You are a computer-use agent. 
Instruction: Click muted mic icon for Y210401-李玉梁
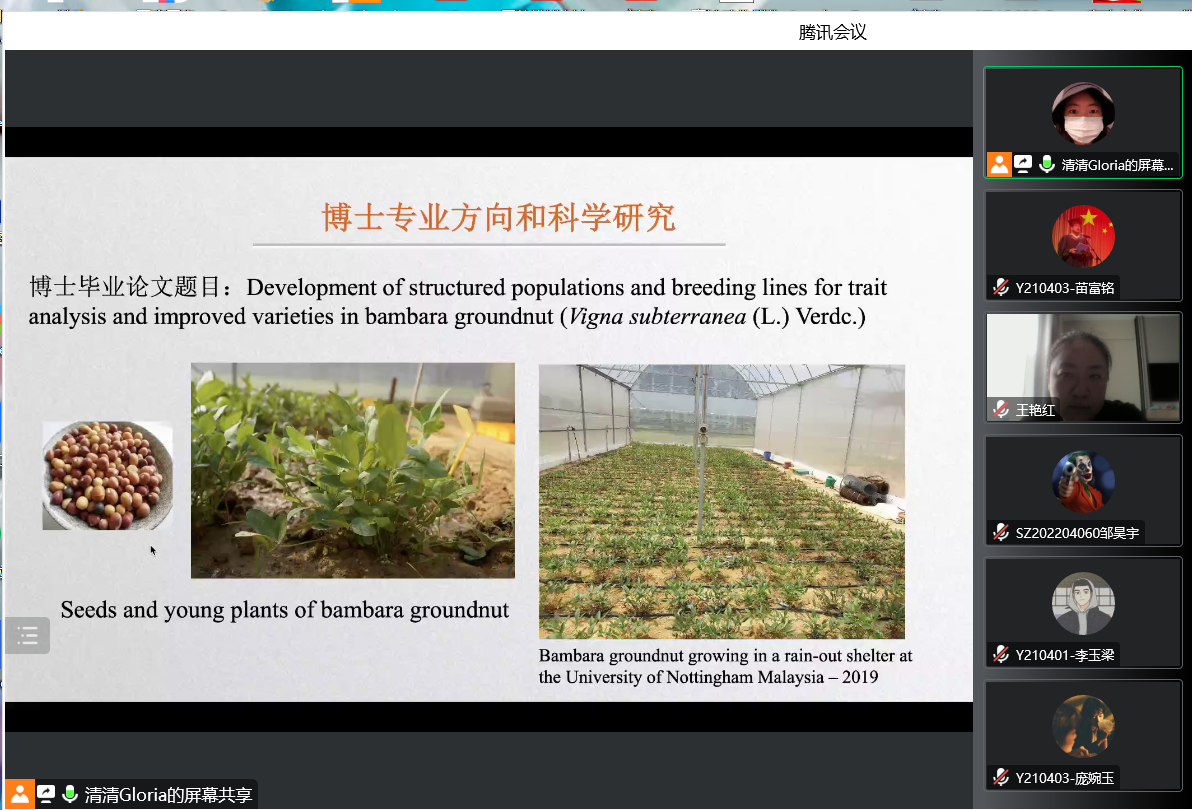click(x=1001, y=655)
